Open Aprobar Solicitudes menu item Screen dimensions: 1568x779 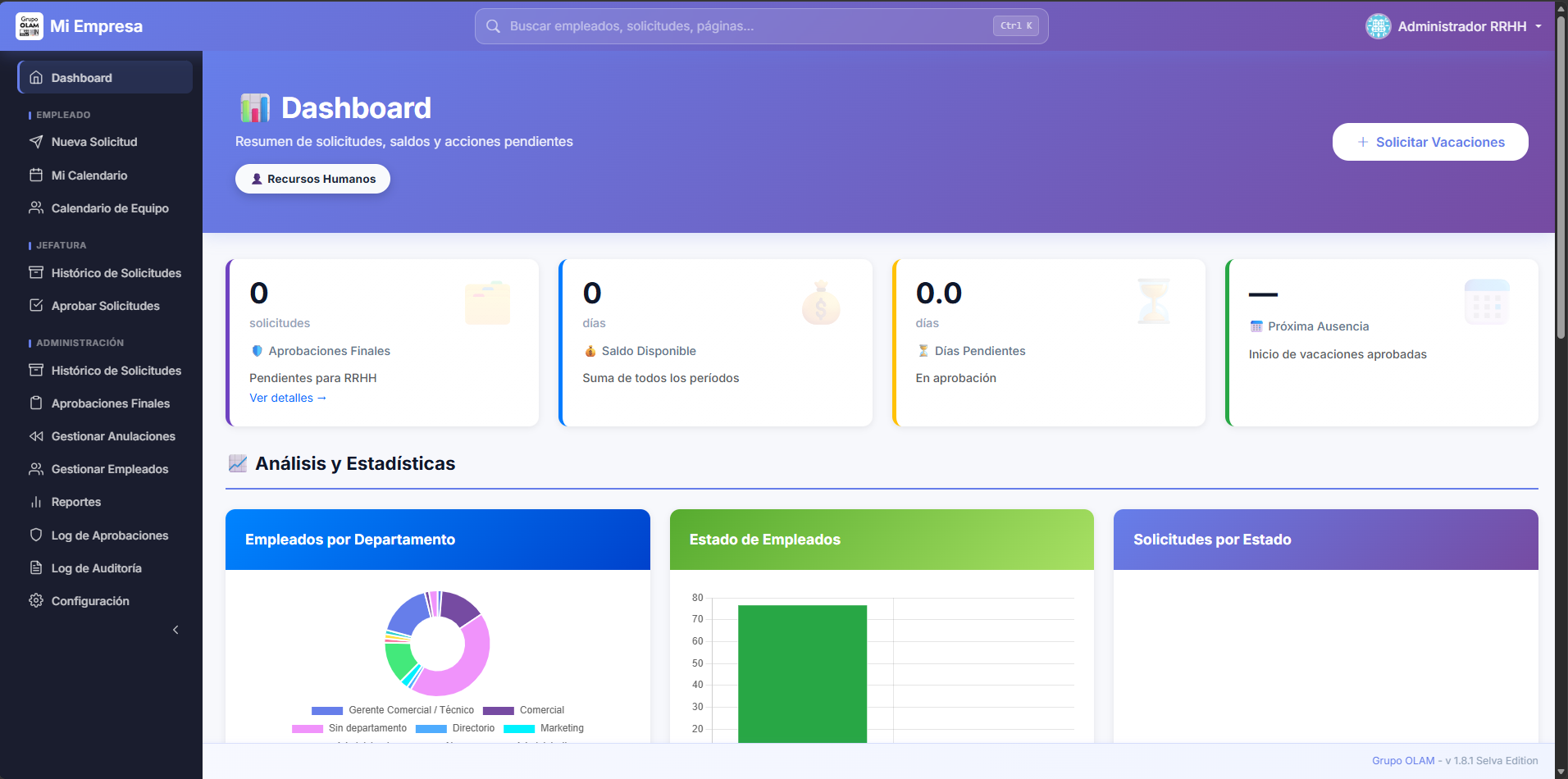click(105, 306)
